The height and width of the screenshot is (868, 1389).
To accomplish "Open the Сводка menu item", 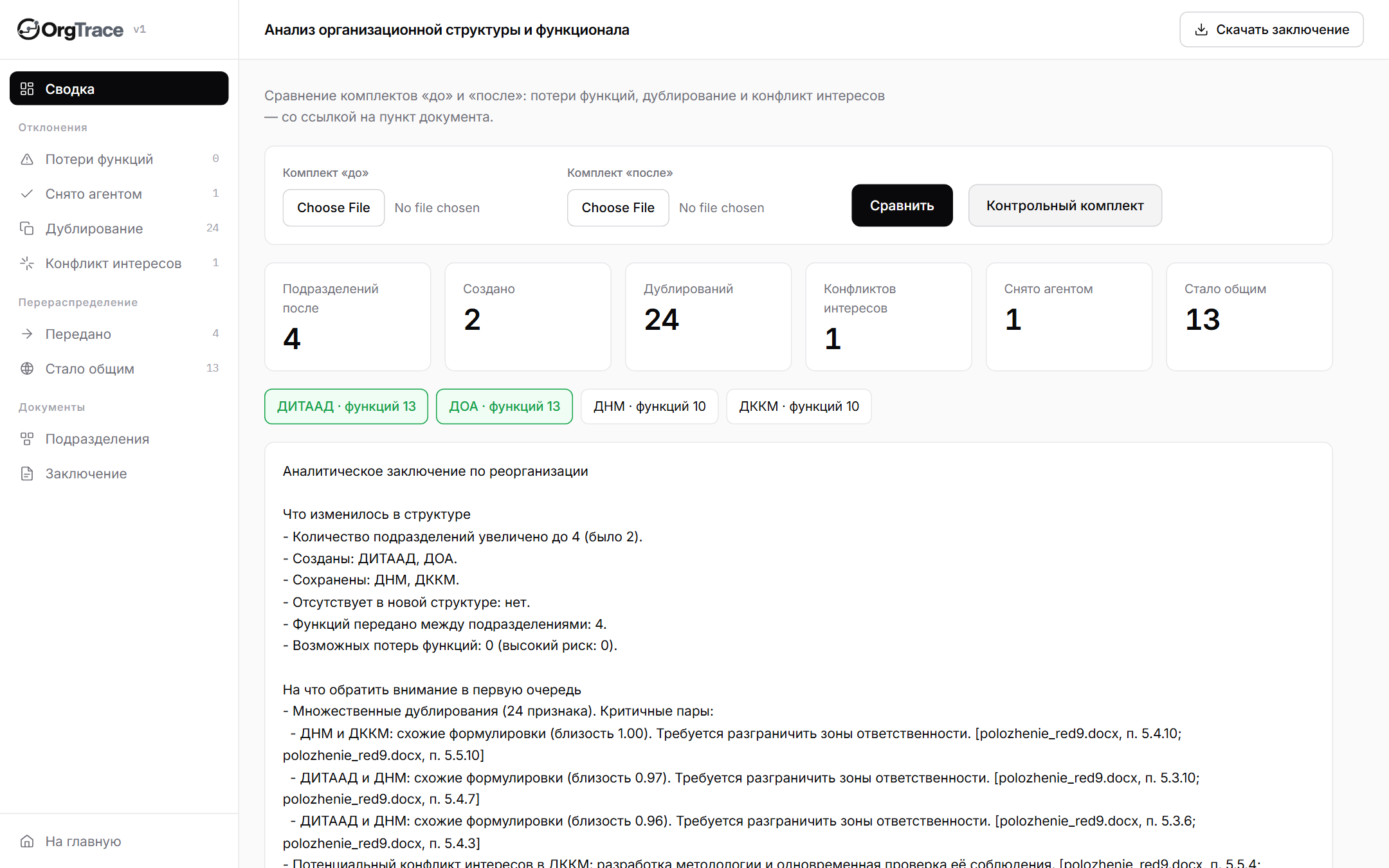I will click(119, 89).
